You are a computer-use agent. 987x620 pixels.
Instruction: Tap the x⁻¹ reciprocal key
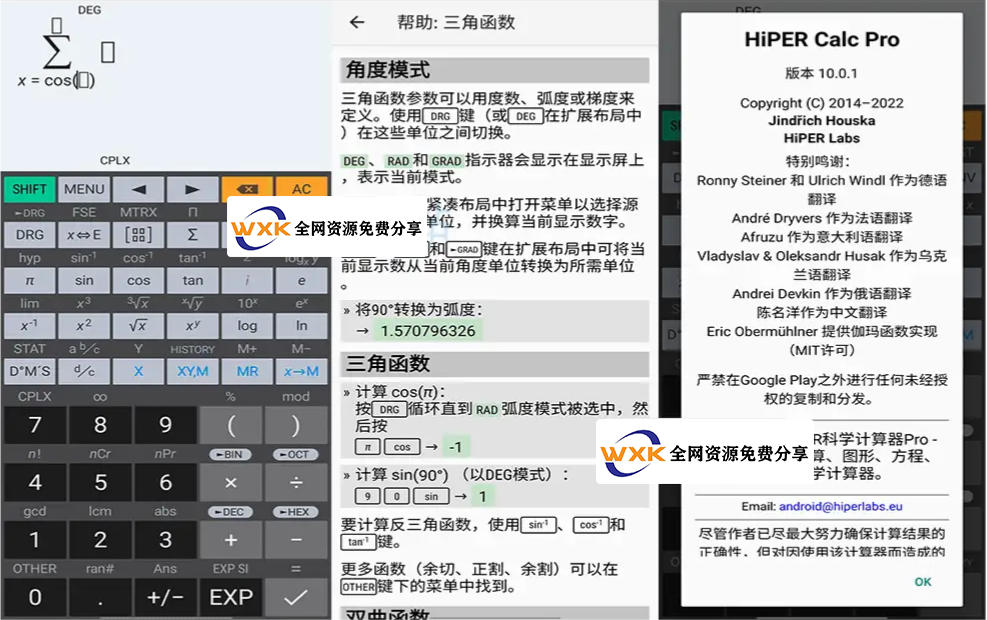(30, 325)
